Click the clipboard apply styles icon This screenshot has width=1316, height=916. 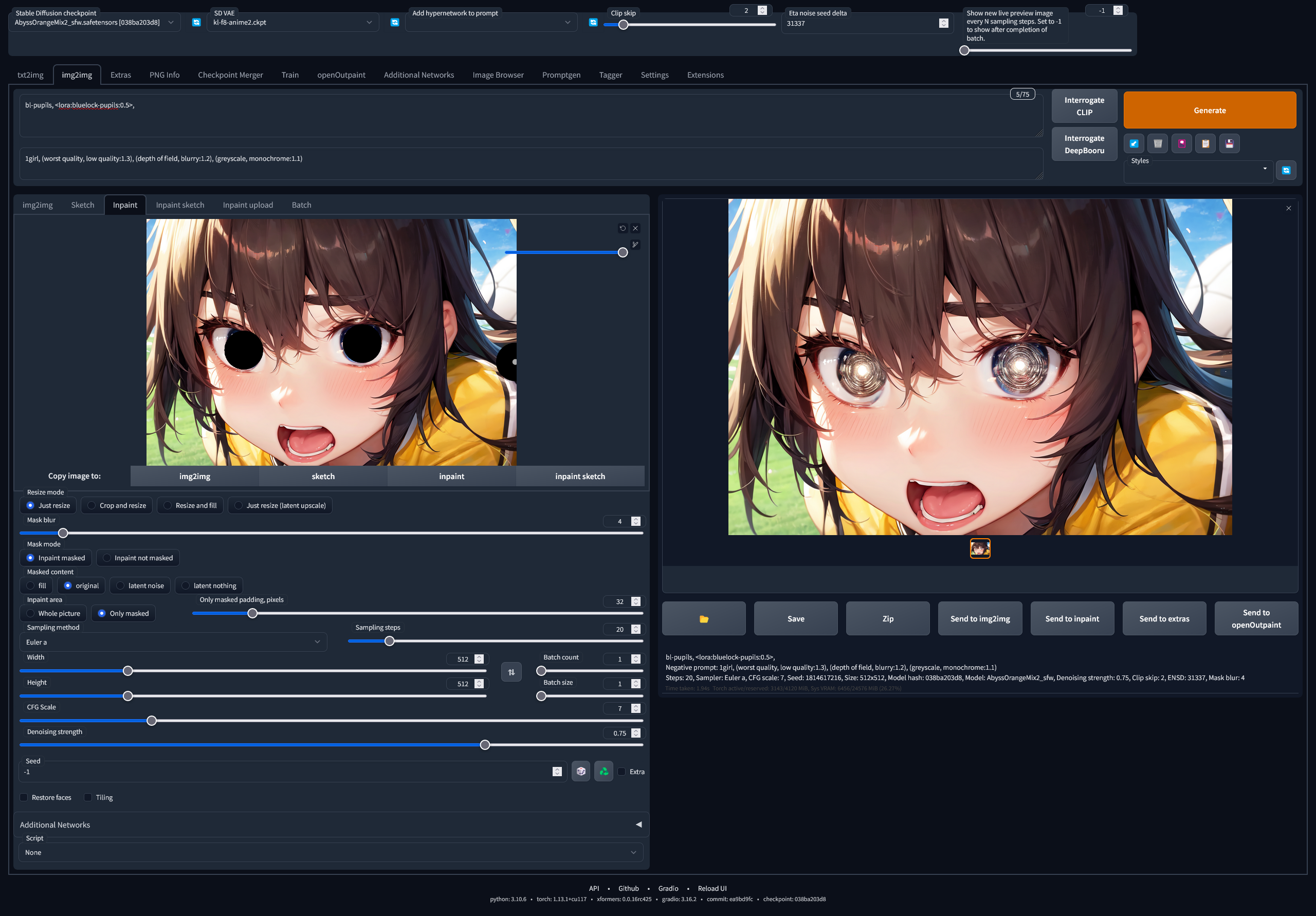[x=1205, y=143]
